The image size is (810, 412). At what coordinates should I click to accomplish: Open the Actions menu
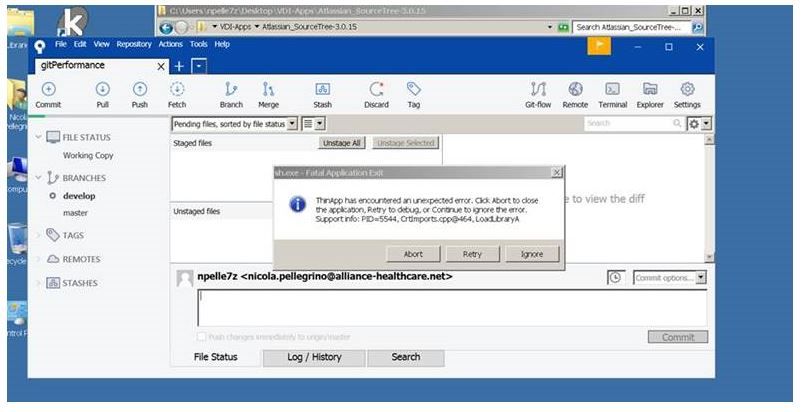[x=170, y=44]
